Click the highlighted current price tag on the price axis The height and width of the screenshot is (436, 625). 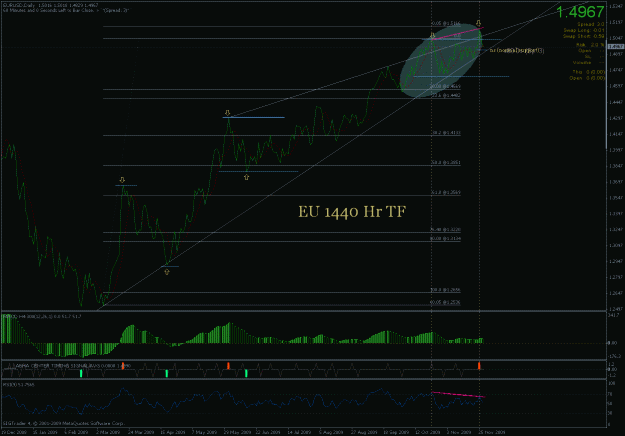615,47
